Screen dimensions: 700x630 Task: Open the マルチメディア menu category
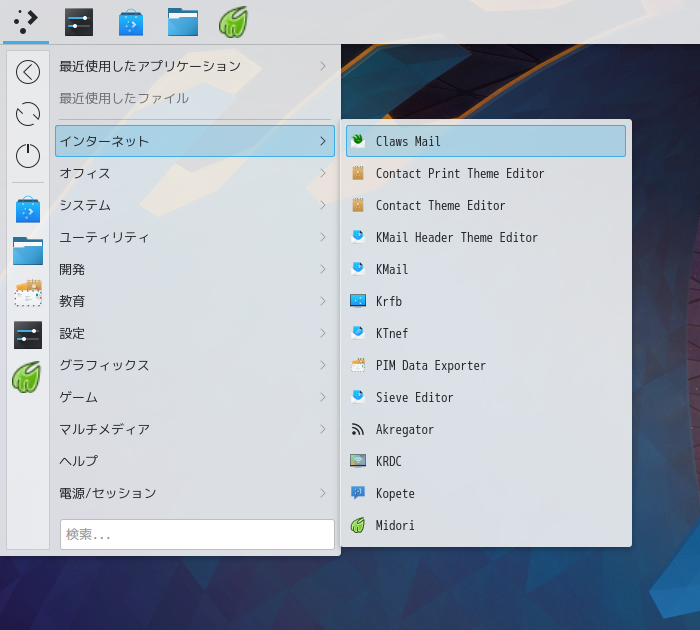click(x=195, y=429)
